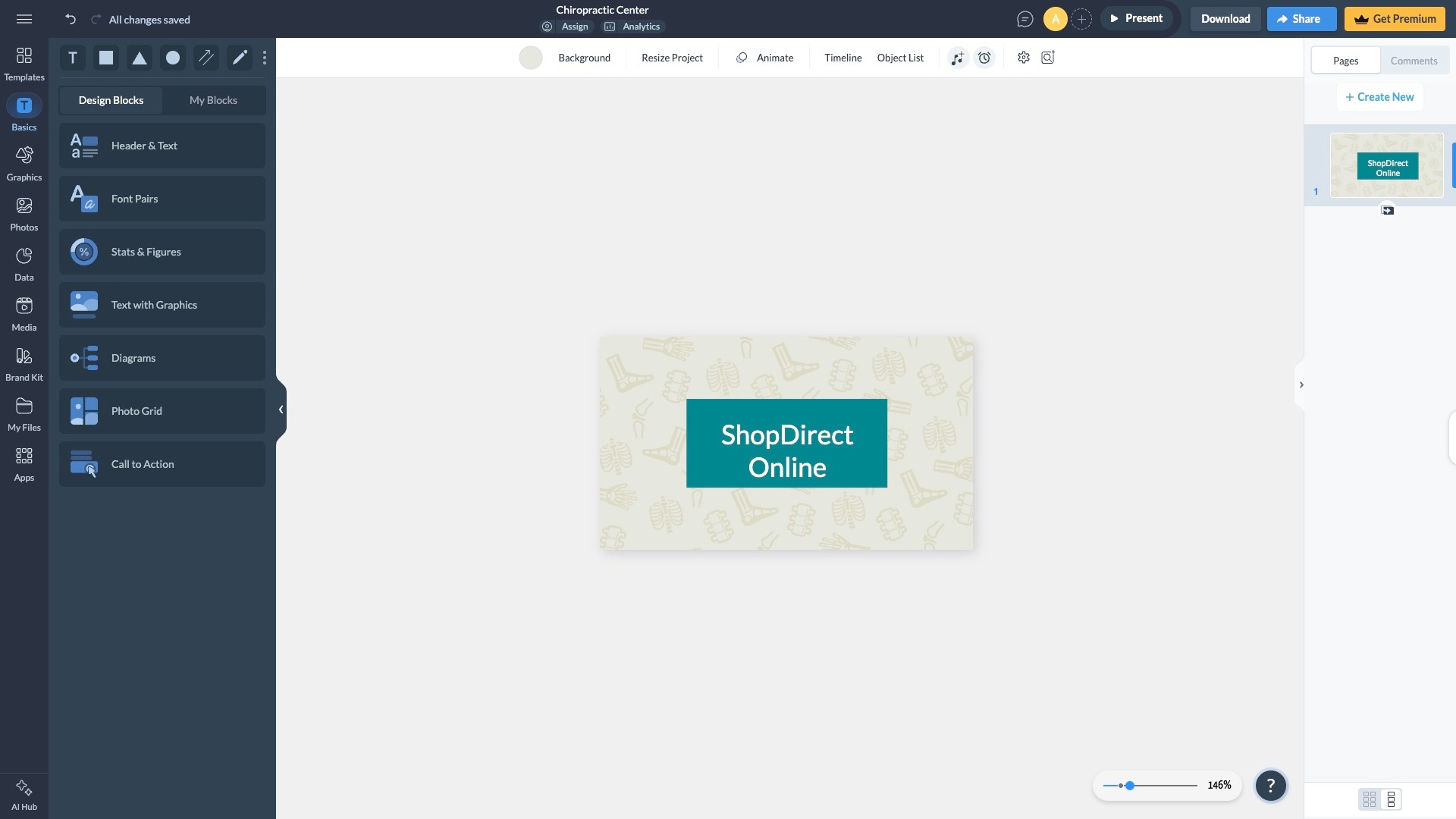Expand the Diagrams blocks

coord(162,358)
